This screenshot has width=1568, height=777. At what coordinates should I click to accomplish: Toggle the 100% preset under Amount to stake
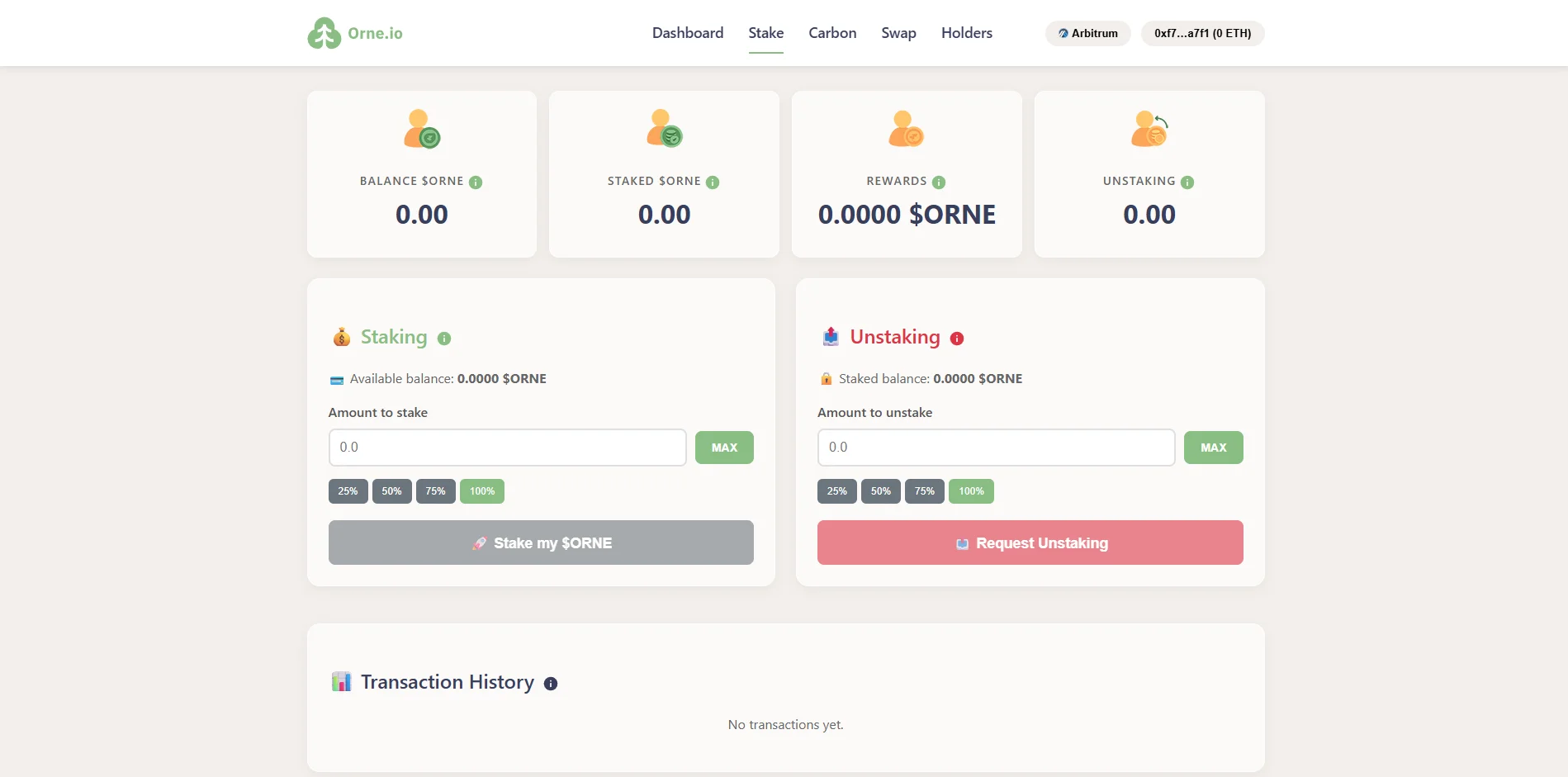click(481, 490)
